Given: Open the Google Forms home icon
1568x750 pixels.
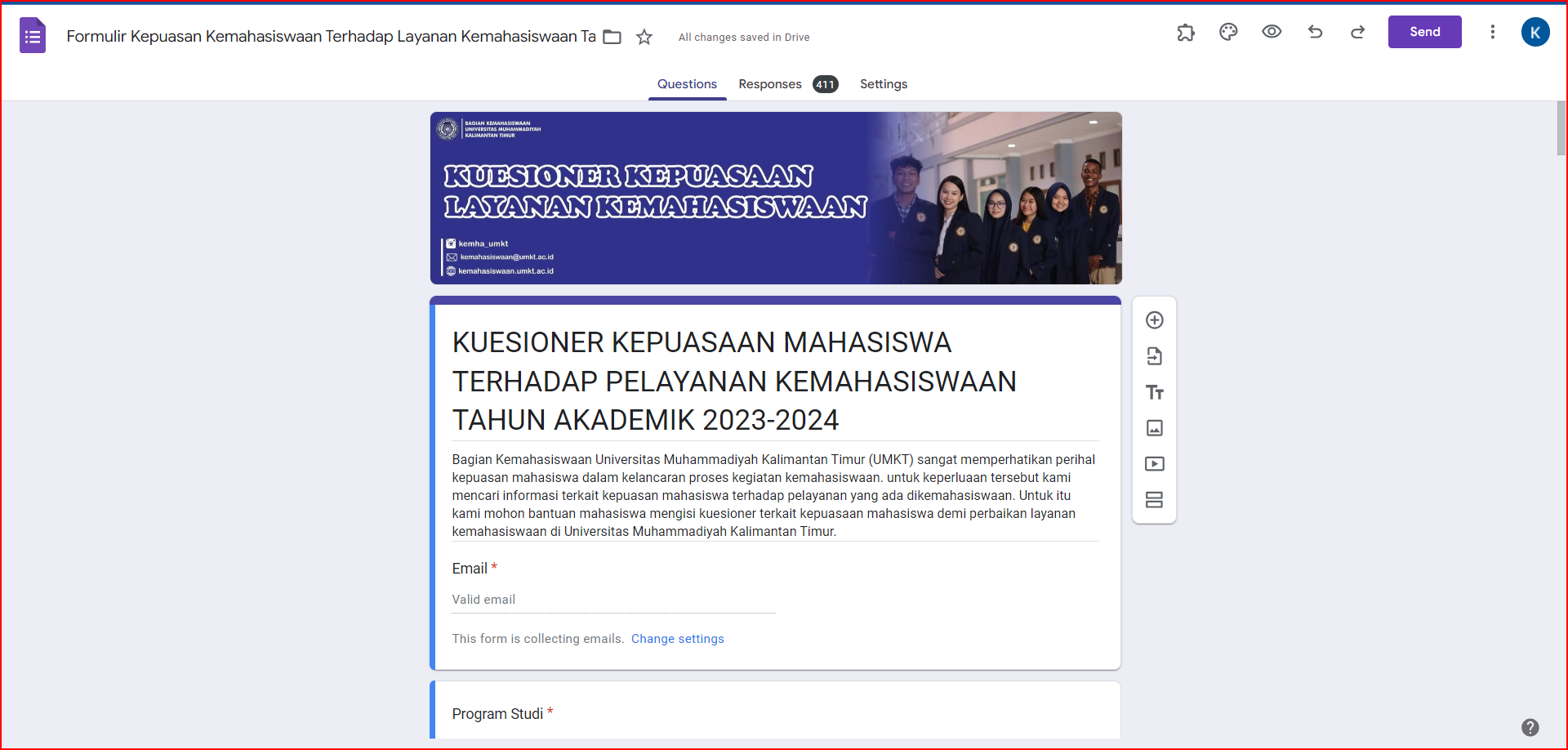Looking at the screenshot, I should pos(33,36).
